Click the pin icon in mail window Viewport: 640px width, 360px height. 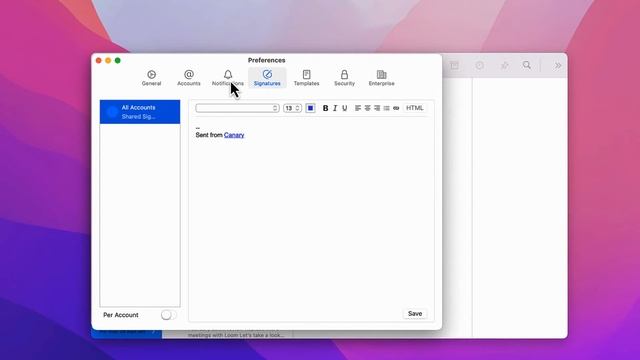[504, 65]
